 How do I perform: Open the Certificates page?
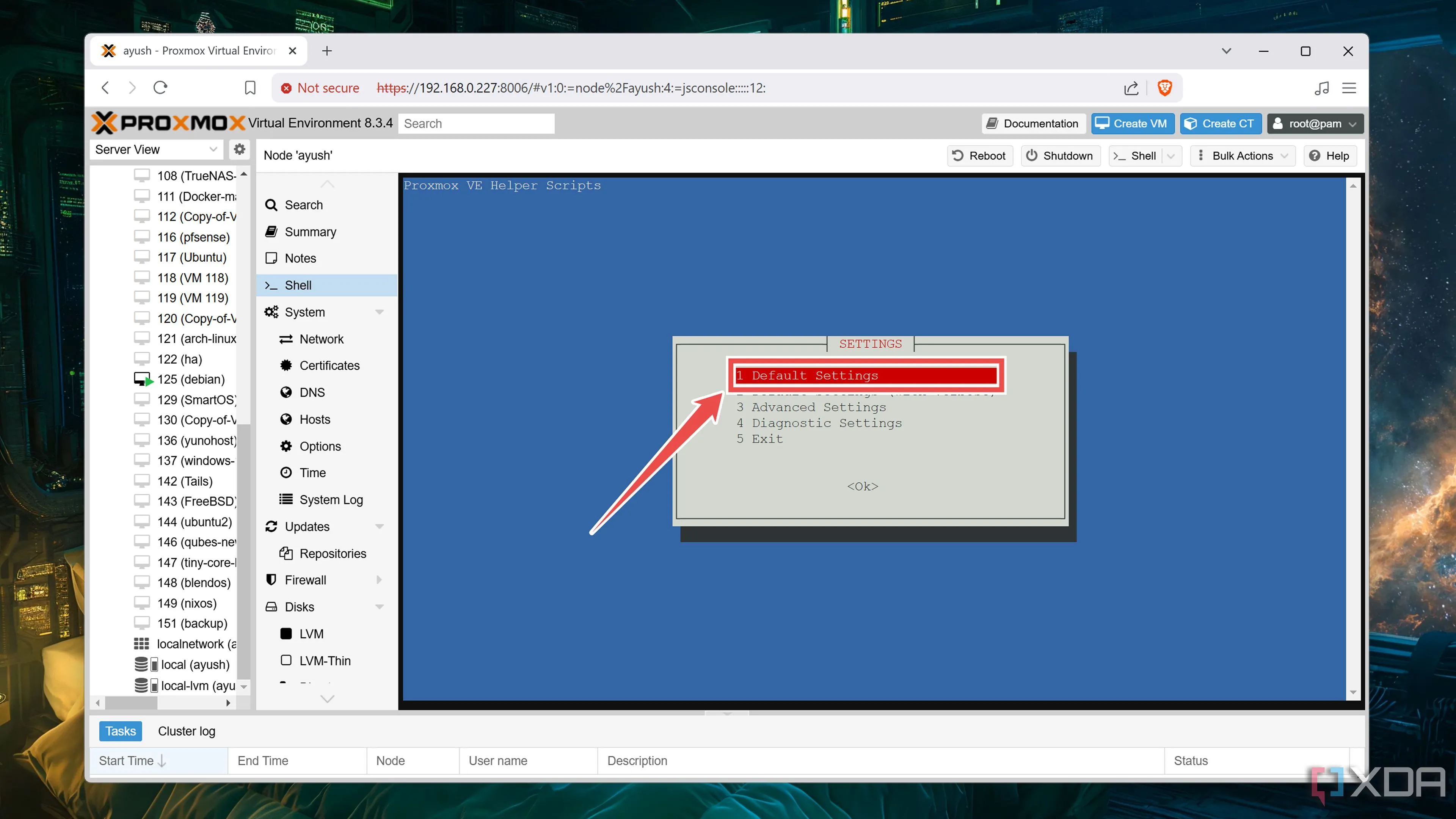(x=329, y=366)
